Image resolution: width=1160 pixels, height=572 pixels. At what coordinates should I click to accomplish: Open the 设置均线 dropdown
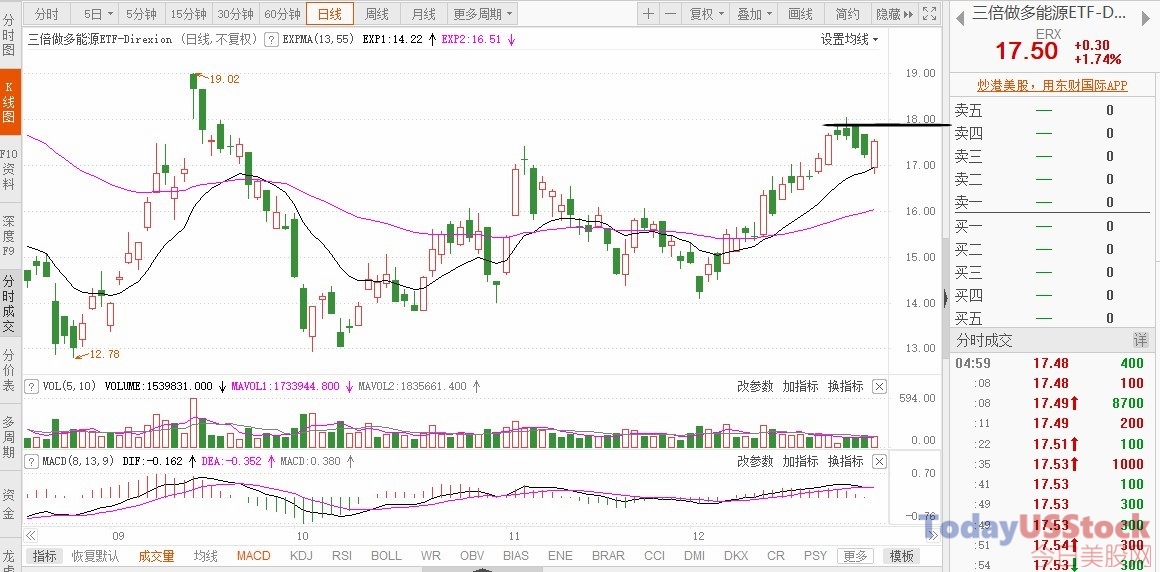849,39
